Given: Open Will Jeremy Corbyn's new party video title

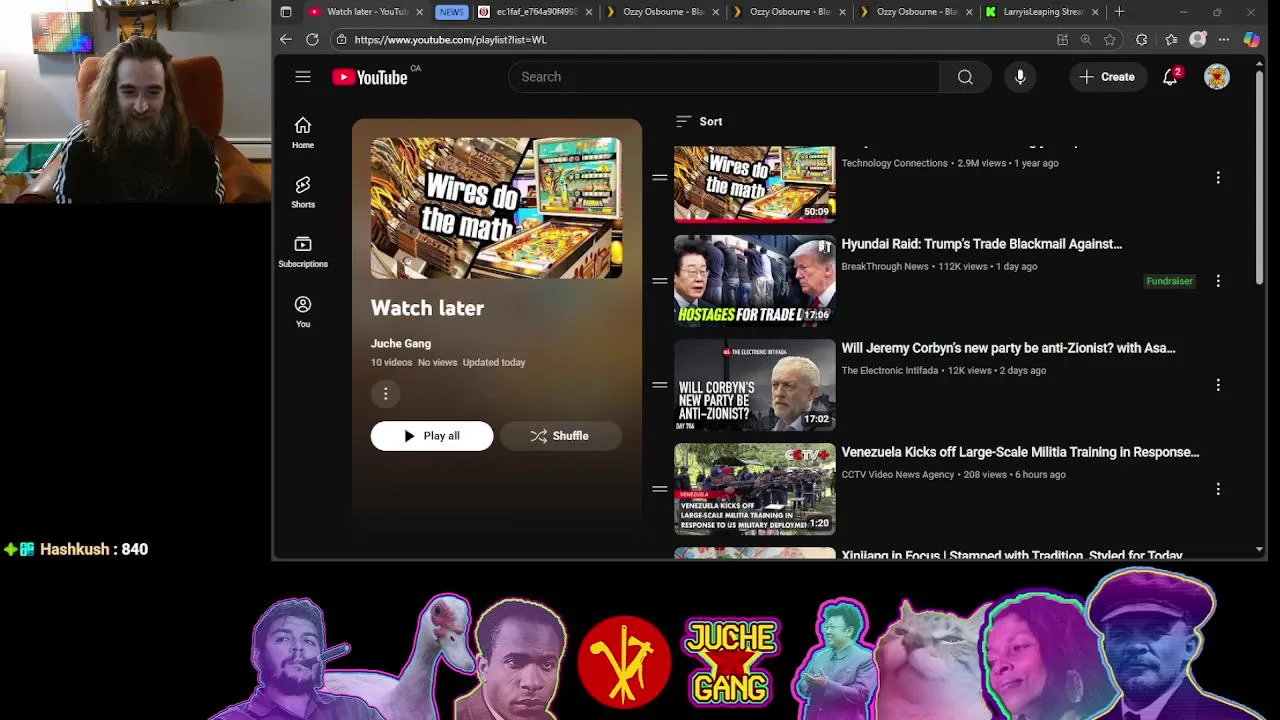Looking at the screenshot, I should pos(1008,348).
